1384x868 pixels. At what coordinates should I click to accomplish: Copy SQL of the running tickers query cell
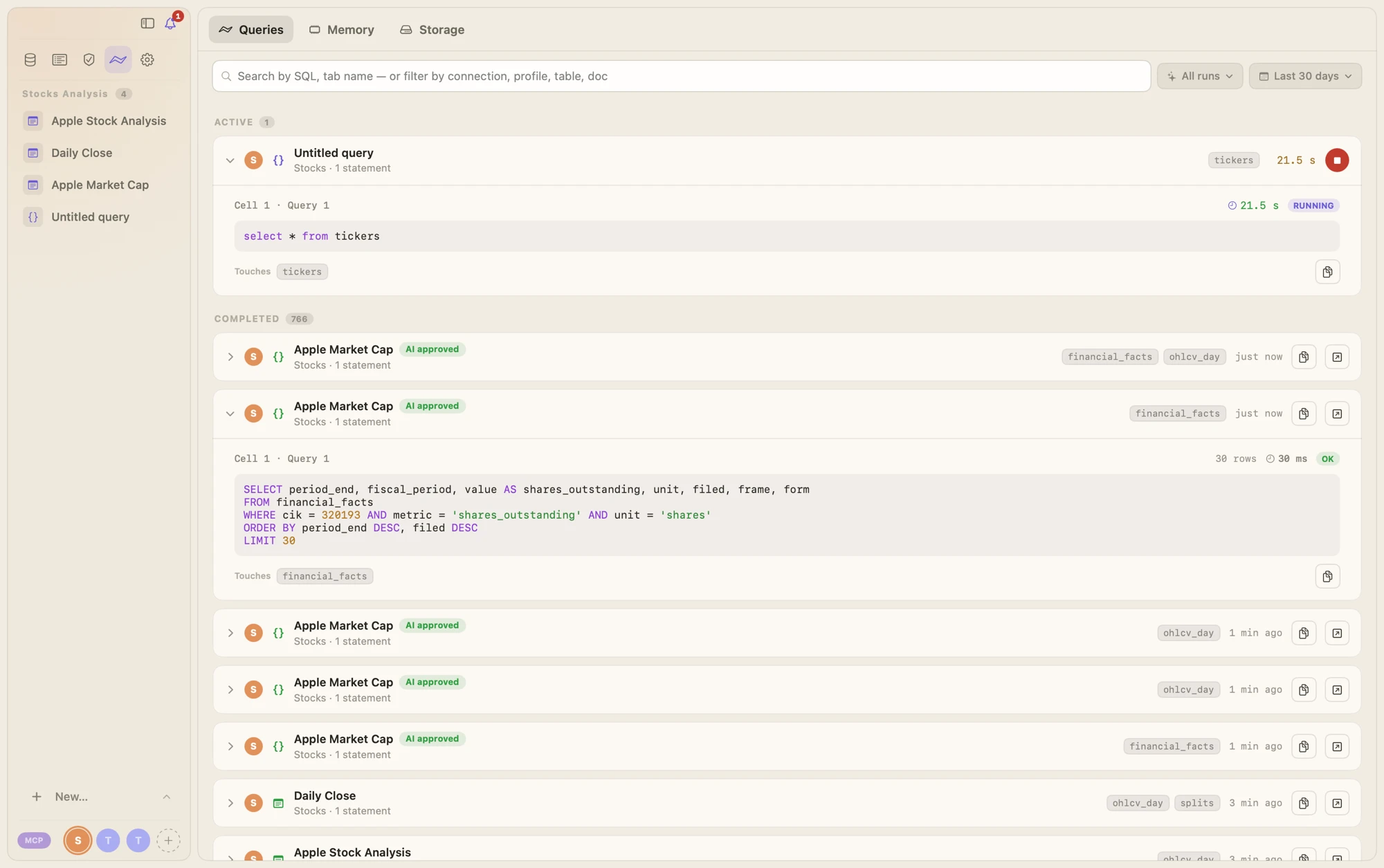coord(1327,272)
